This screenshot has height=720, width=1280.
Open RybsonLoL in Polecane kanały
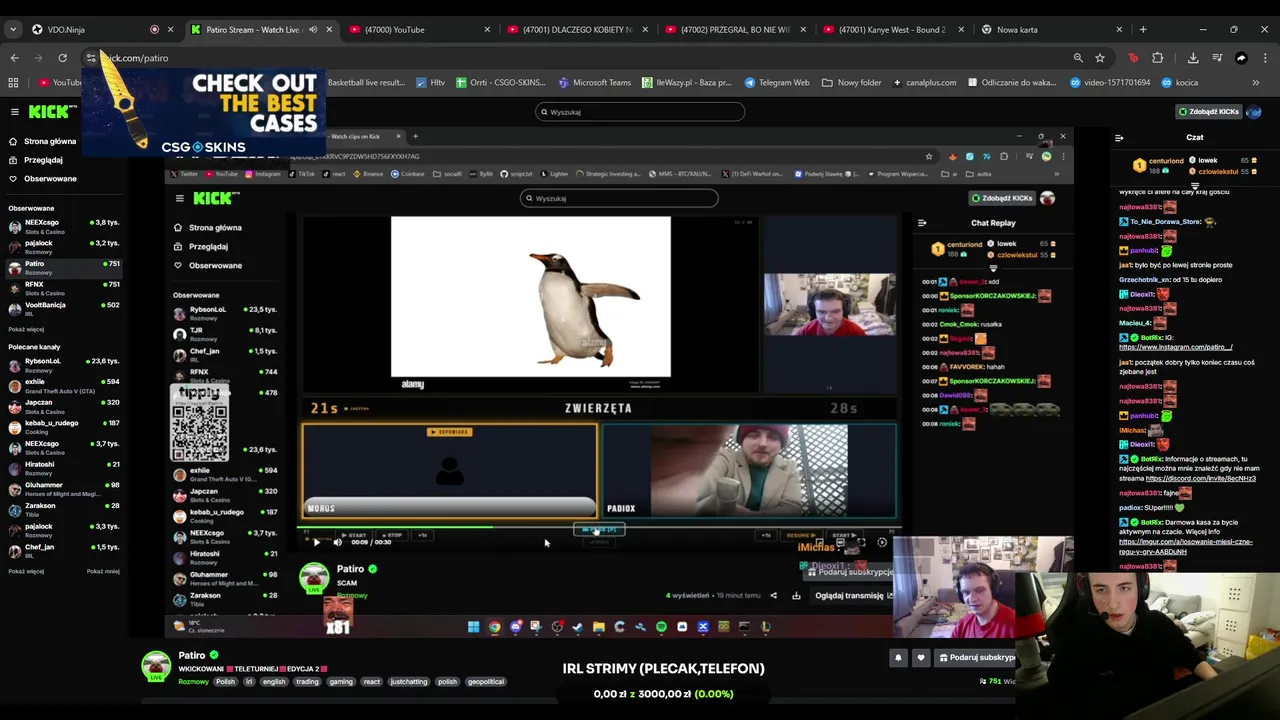(x=64, y=365)
